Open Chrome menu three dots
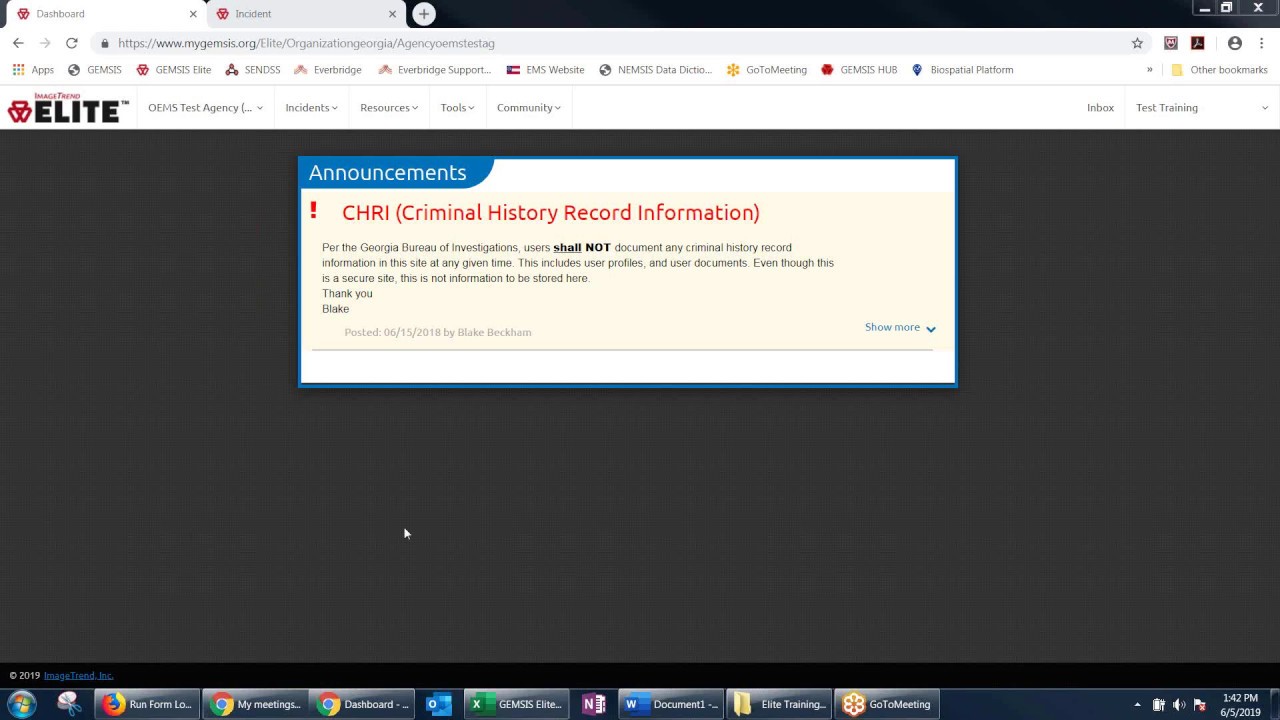Image resolution: width=1280 pixels, height=720 pixels. click(x=1262, y=43)
